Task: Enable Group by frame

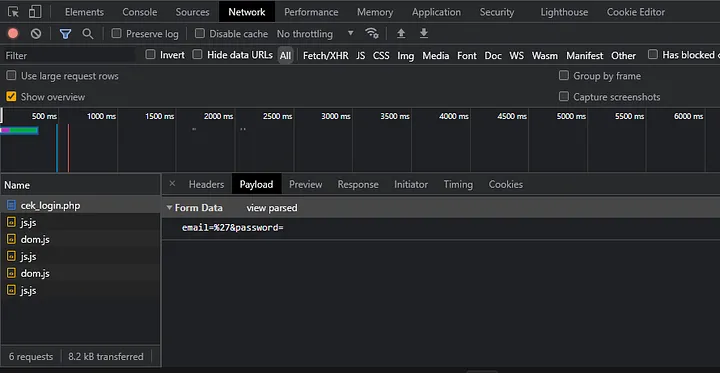Action: click(x=563, y=75)
